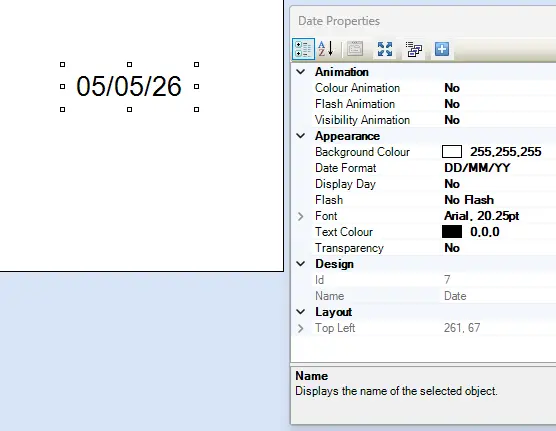
Task: Click the Id value 7
Action: (447, 280)
